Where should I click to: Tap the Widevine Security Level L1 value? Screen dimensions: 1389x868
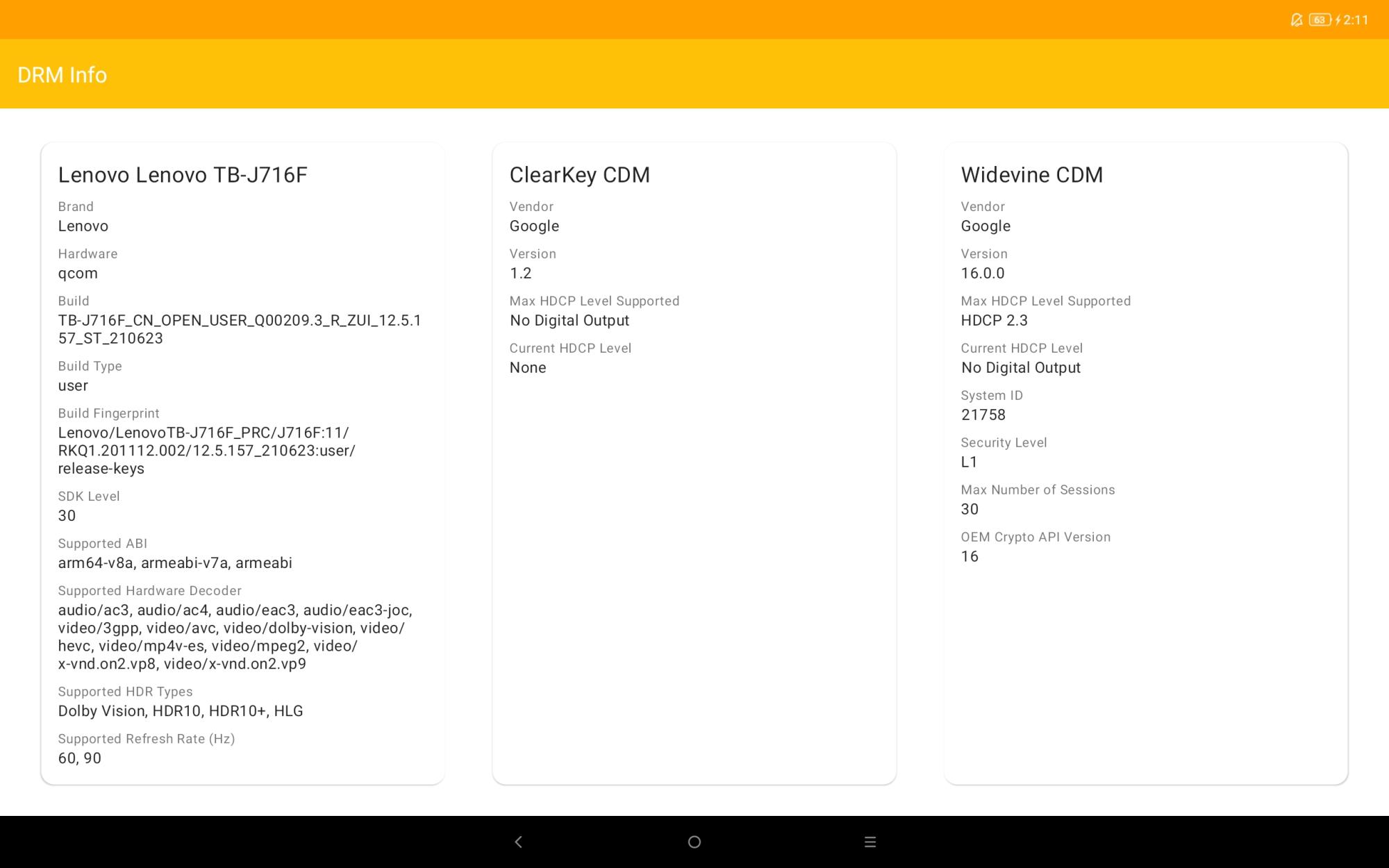coord(969,462)
